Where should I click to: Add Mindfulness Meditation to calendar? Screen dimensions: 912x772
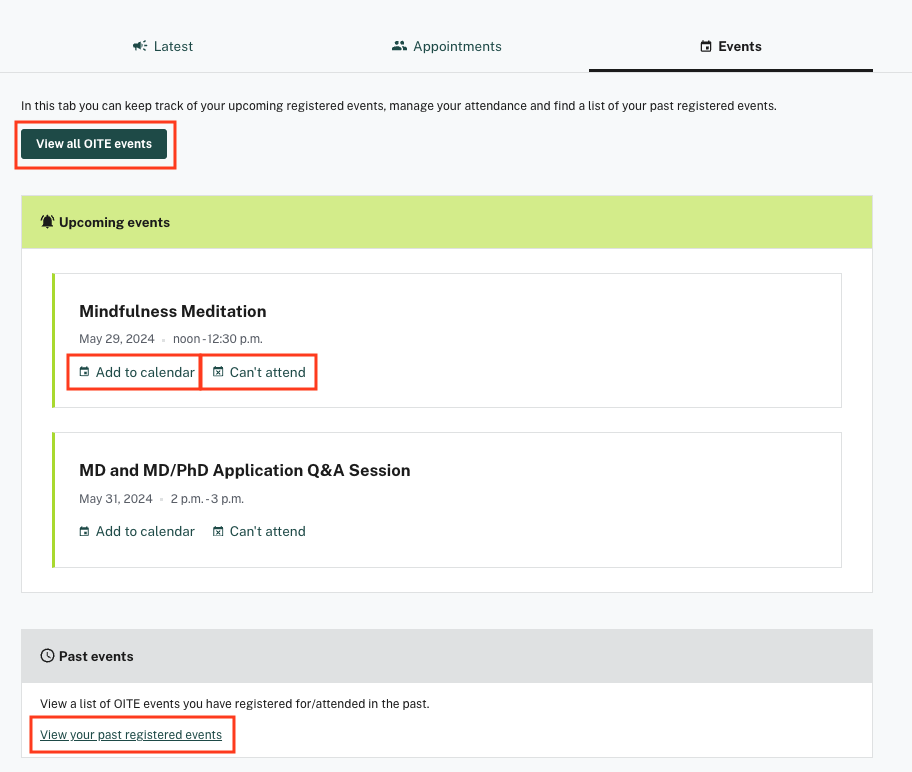pos(137,372)
